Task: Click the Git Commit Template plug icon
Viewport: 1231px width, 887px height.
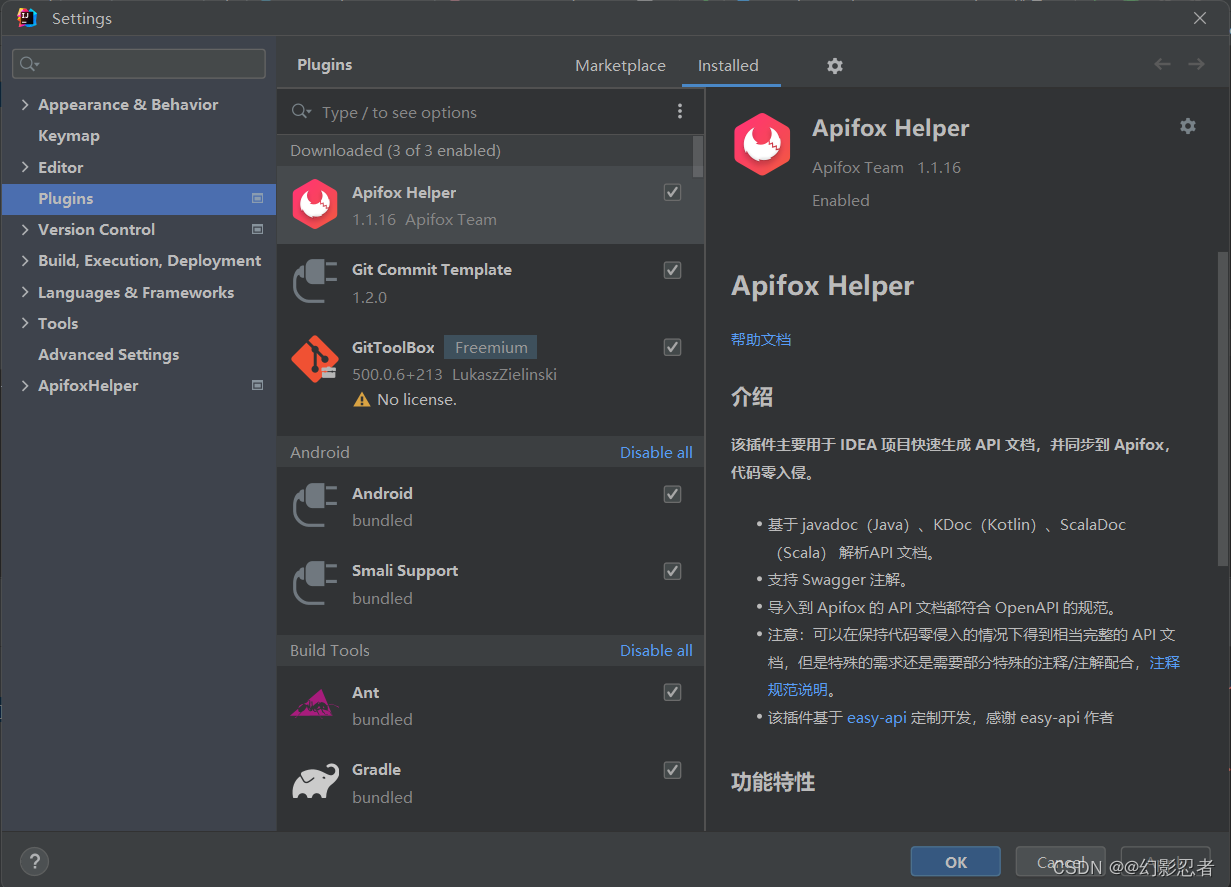Action: click(x=315, y=281)
